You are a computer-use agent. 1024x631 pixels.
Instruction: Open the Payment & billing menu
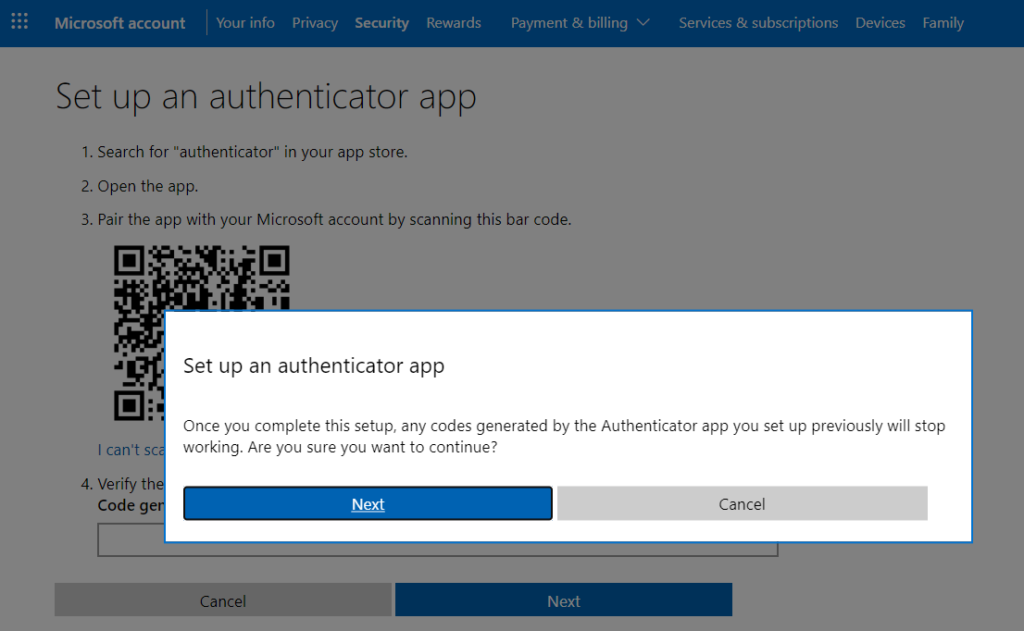(569, 22)
